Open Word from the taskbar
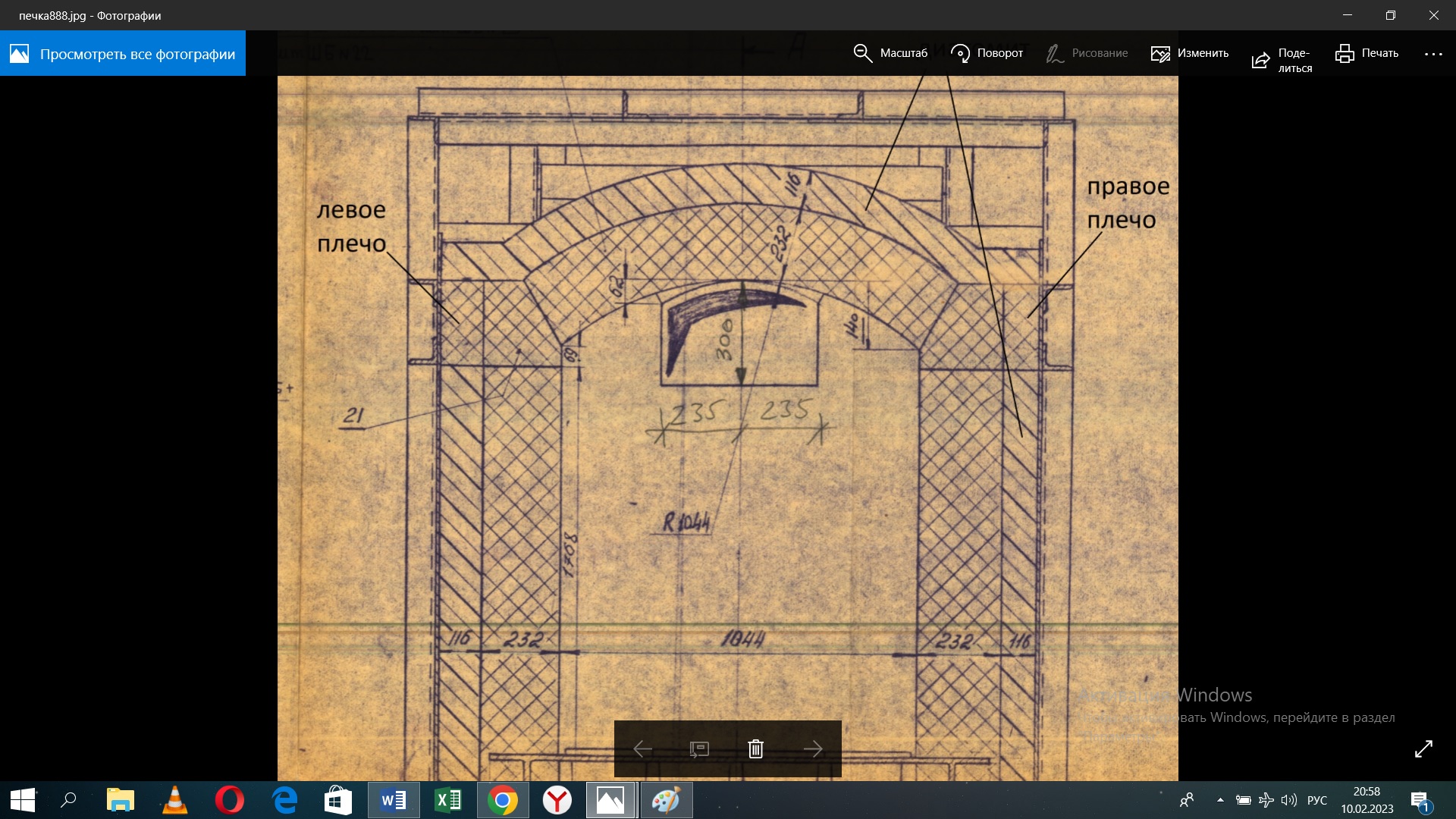The height and width of the screenshot is (819, 1456). click(394, 800)
